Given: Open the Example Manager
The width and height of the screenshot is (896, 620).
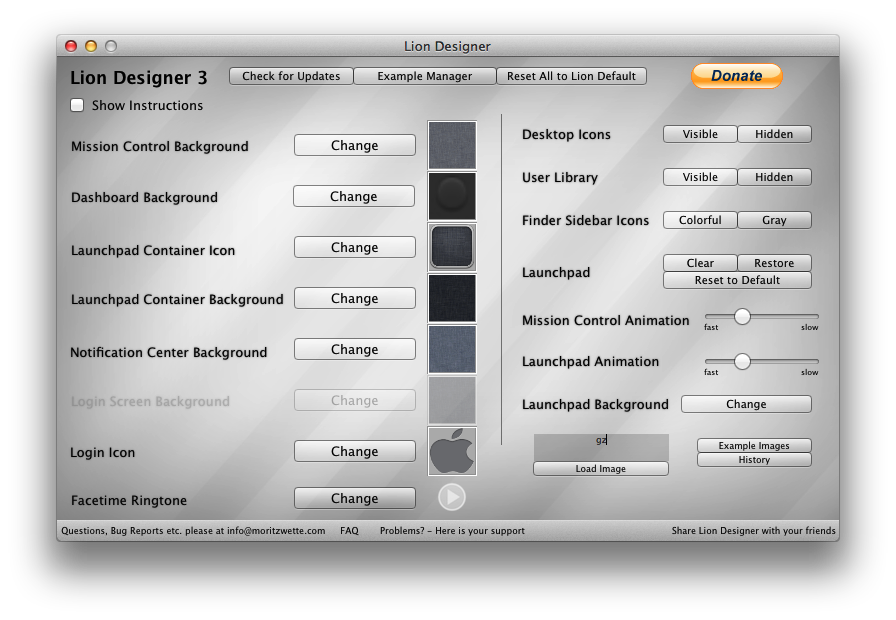Looking at the screenshot, I should click(x=425, y=76).
